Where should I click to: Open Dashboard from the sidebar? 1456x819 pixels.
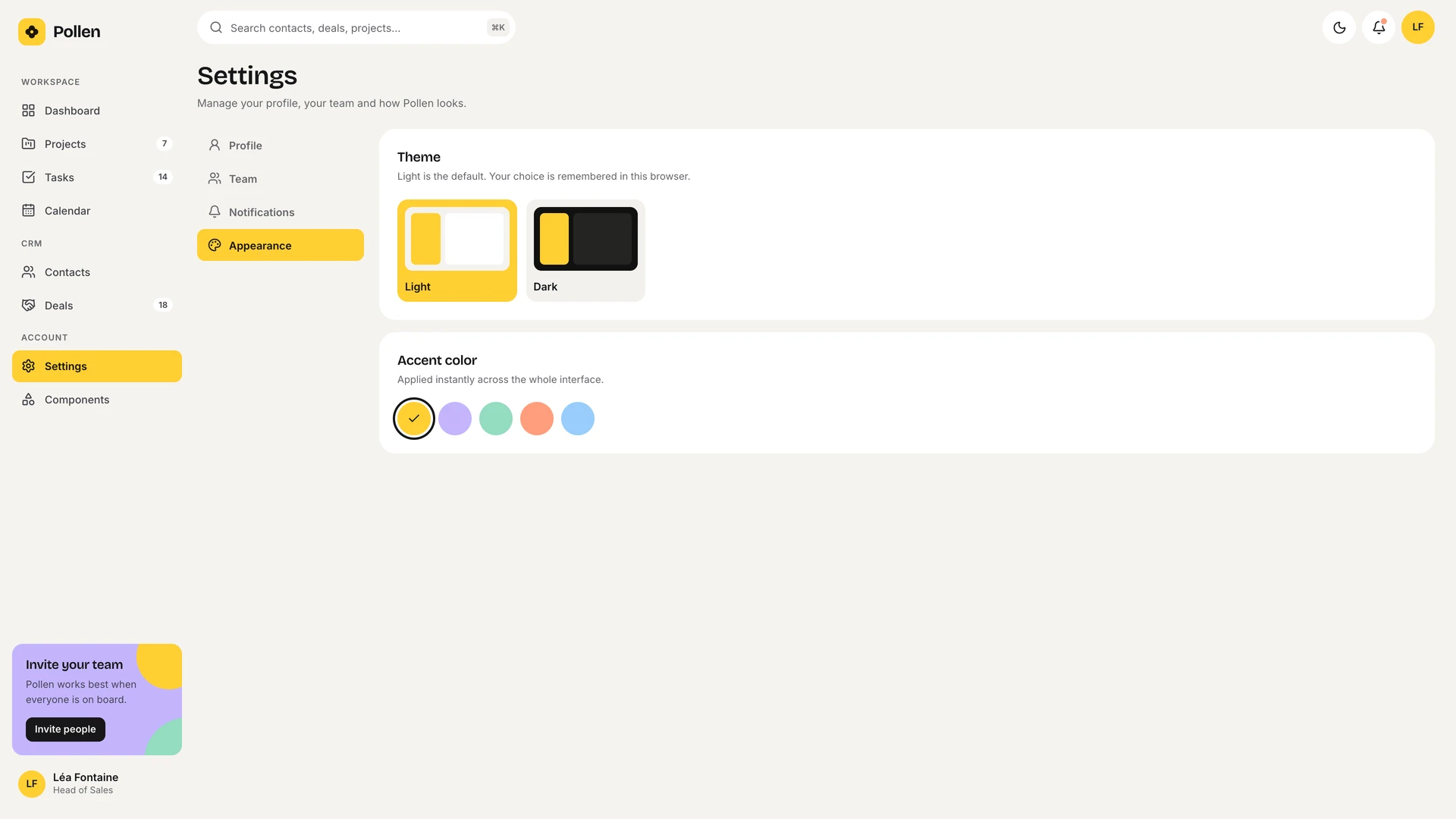(97, 111)
